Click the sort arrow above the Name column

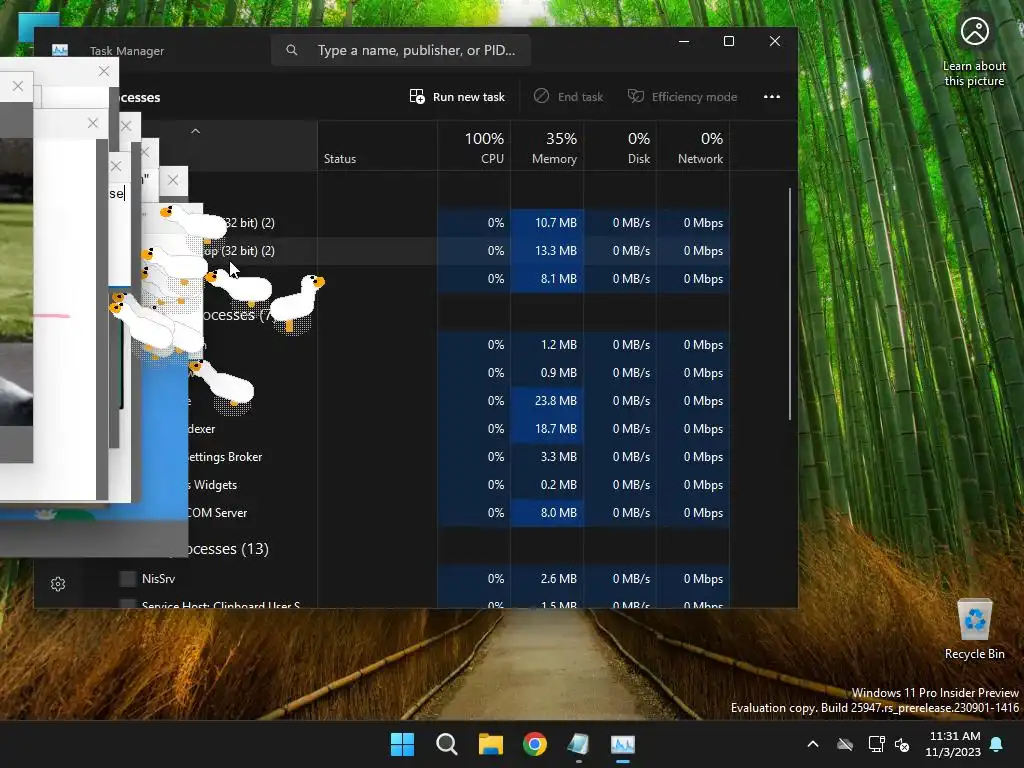[195, 131]
